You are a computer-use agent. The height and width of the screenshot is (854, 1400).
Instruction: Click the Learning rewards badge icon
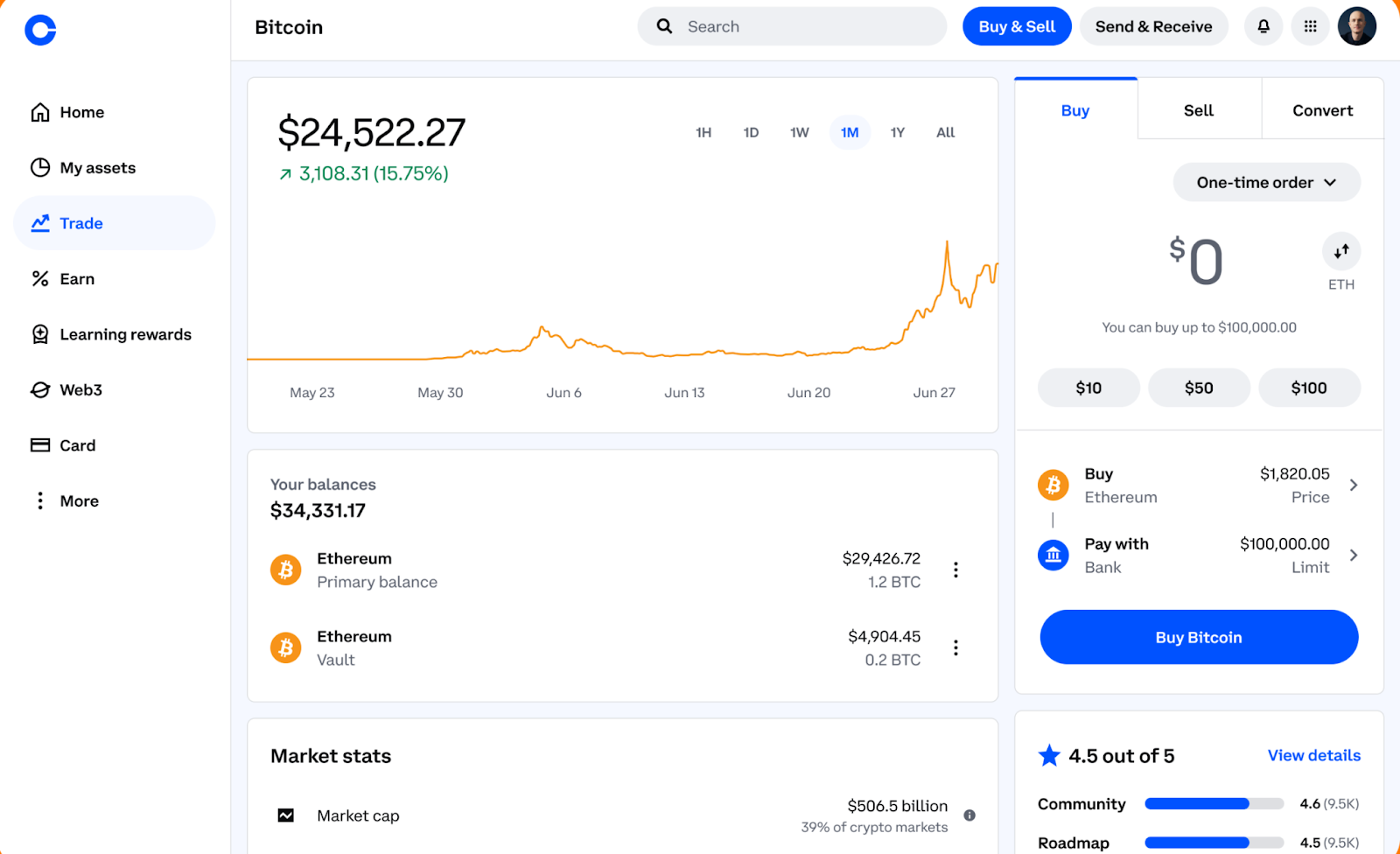[40, 334]
